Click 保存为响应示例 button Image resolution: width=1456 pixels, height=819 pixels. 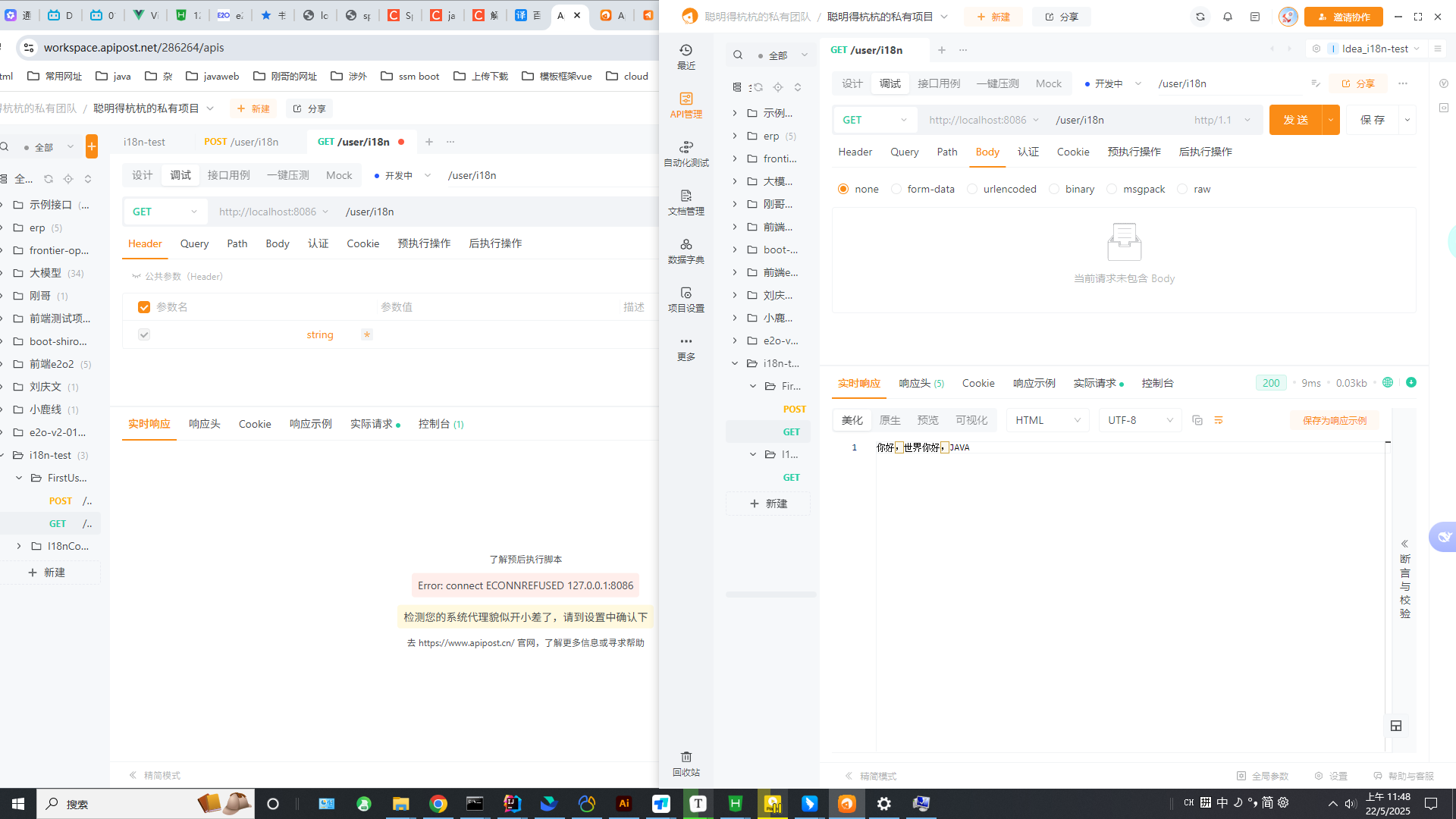(x=1335, y=420)
